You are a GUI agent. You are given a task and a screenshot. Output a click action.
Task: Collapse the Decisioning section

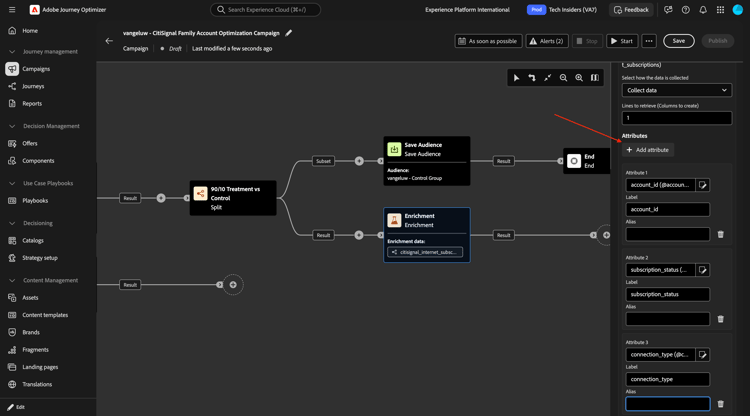(x=12, y=223)
